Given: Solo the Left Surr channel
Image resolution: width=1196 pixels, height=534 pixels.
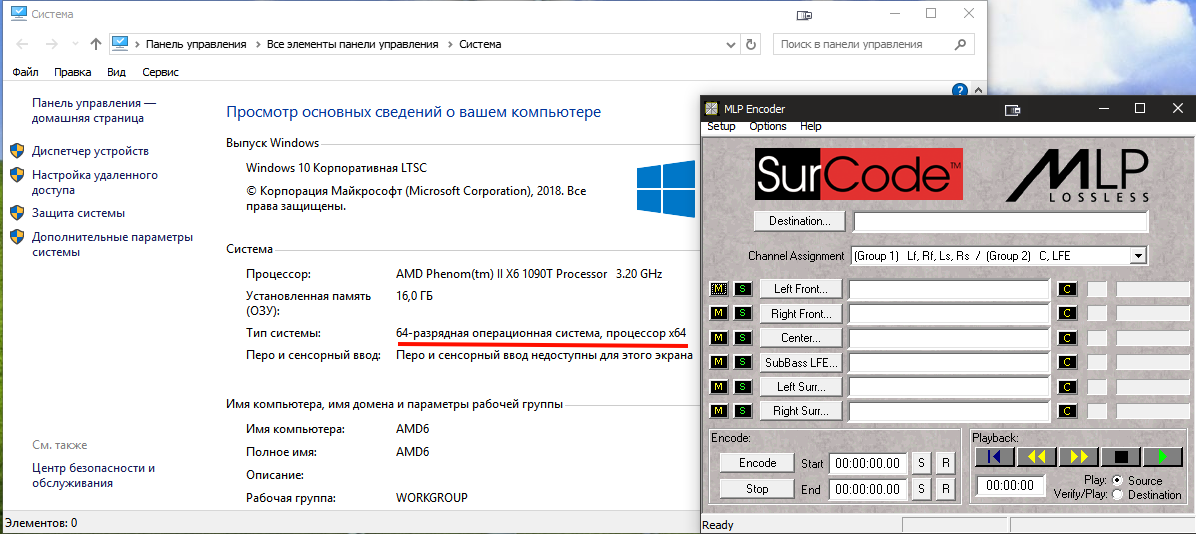Looking at the screenshot, I should (x=742, y=387).
